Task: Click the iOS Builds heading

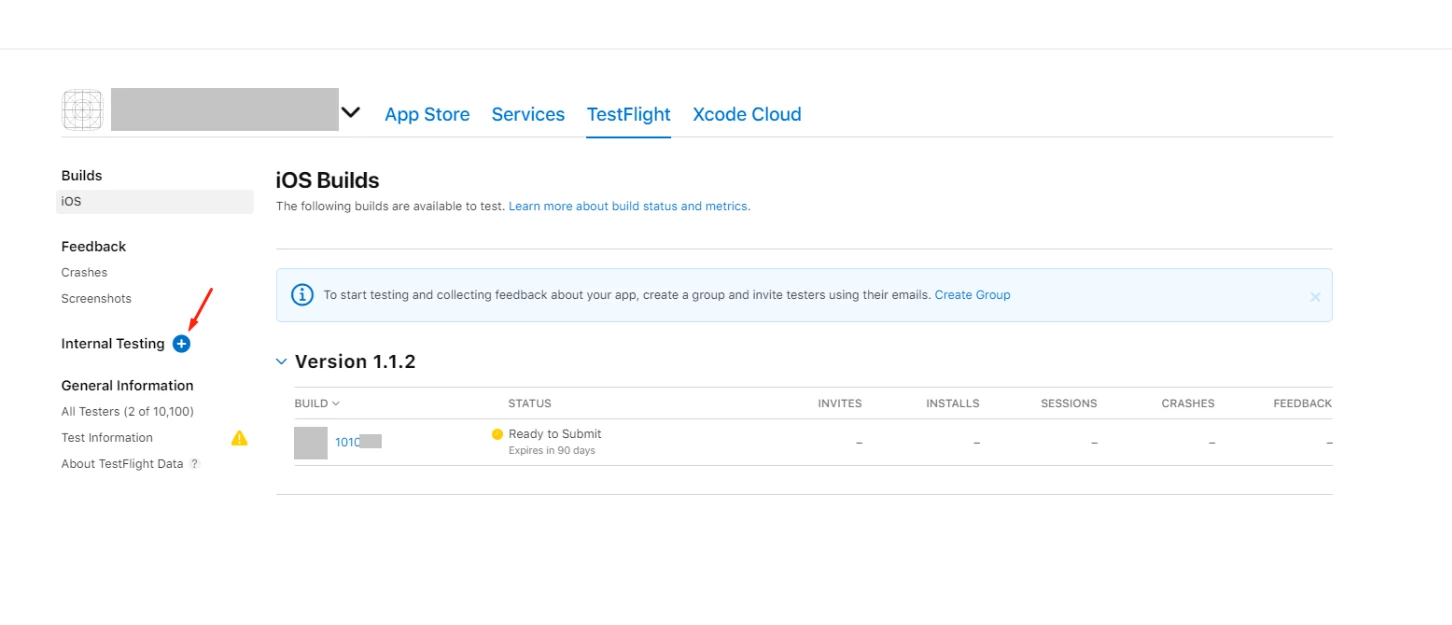Action: 328,181
